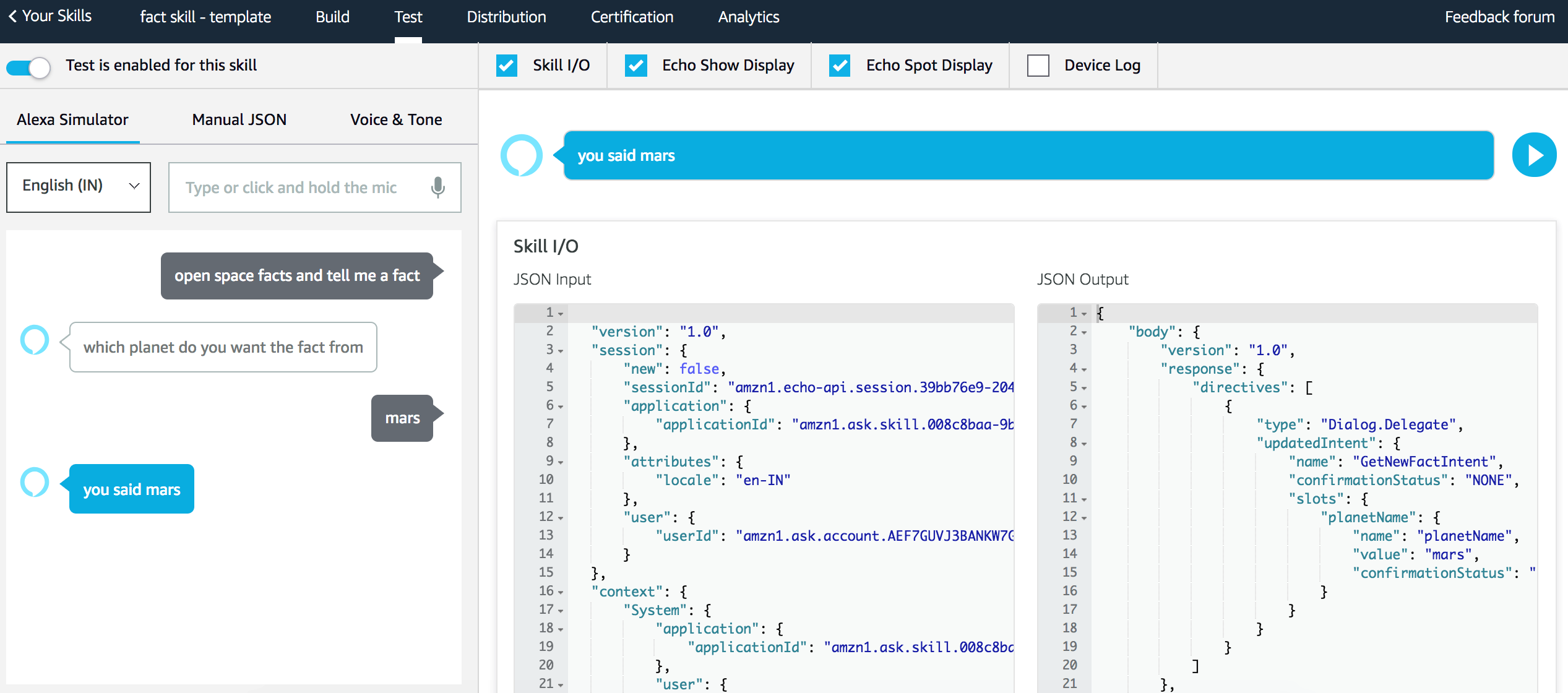The width and height of the screenshot is (1568, 693).
Task: Collapse line 3 'session' in JSON Input
Action: pyautogui.click(x=561, y=351)
